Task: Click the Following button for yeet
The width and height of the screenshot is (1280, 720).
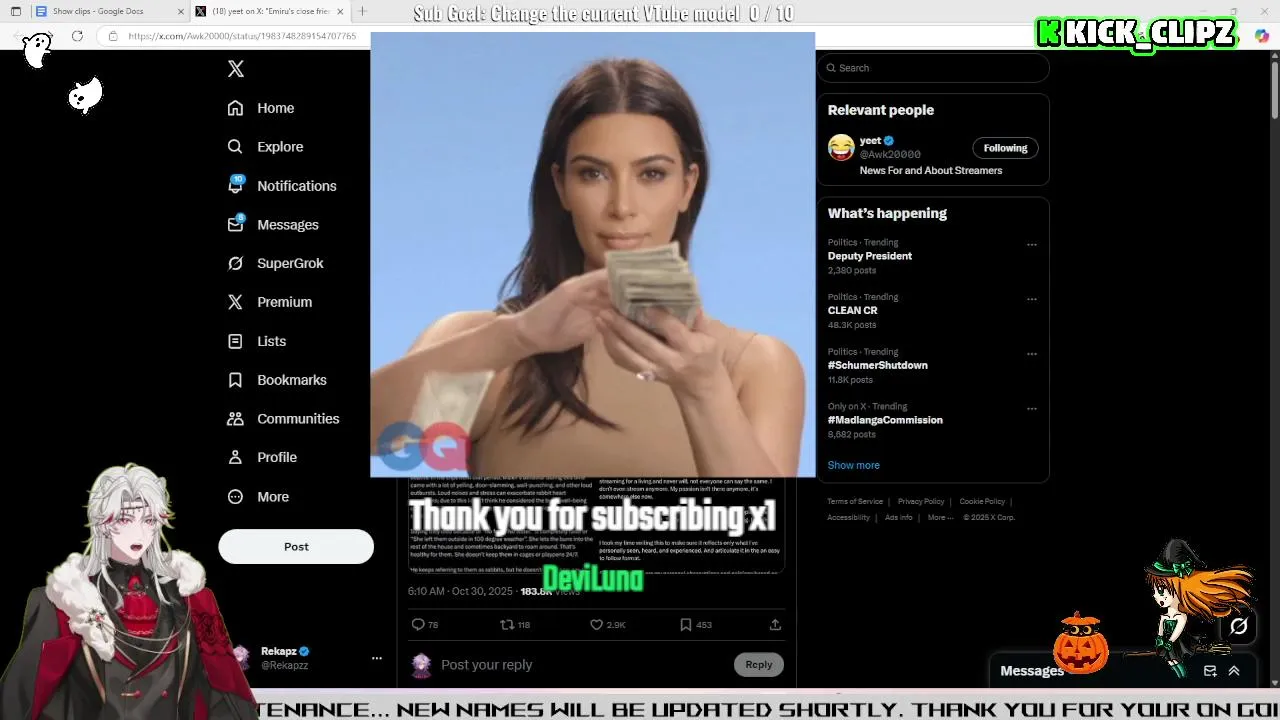Action: click(1005, 148)
